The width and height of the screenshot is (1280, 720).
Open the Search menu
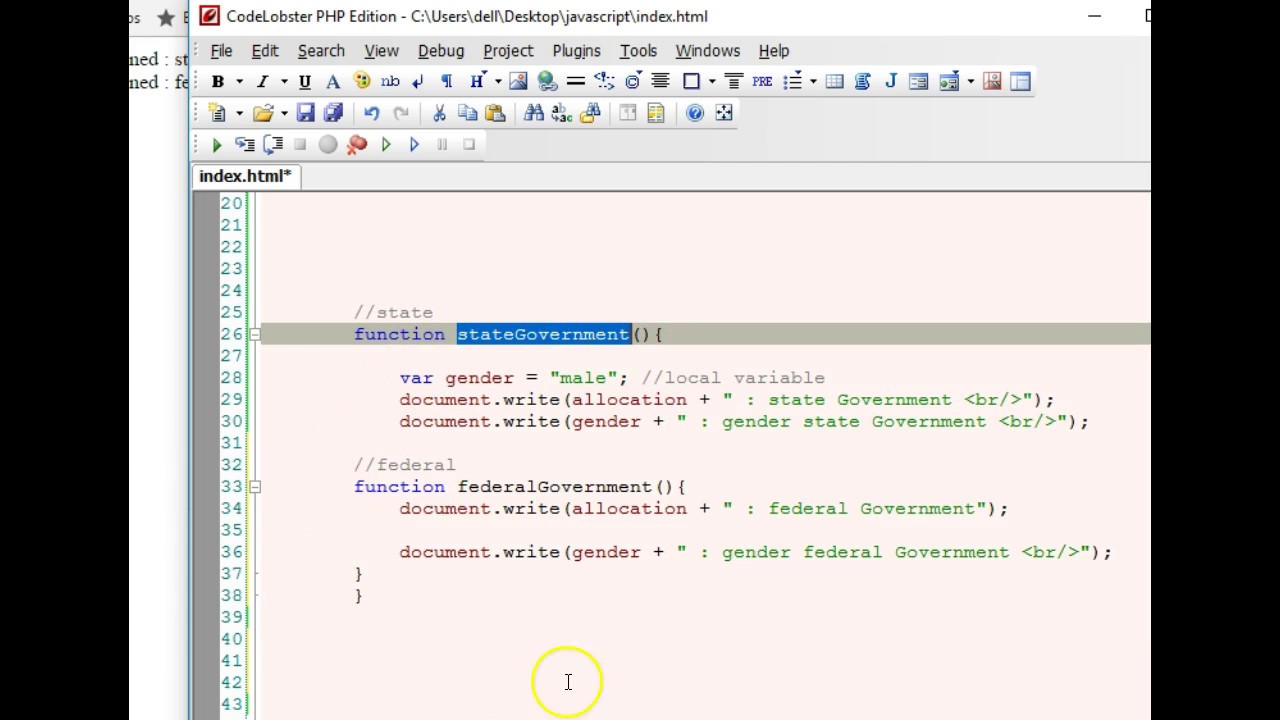tap(321, 51)
